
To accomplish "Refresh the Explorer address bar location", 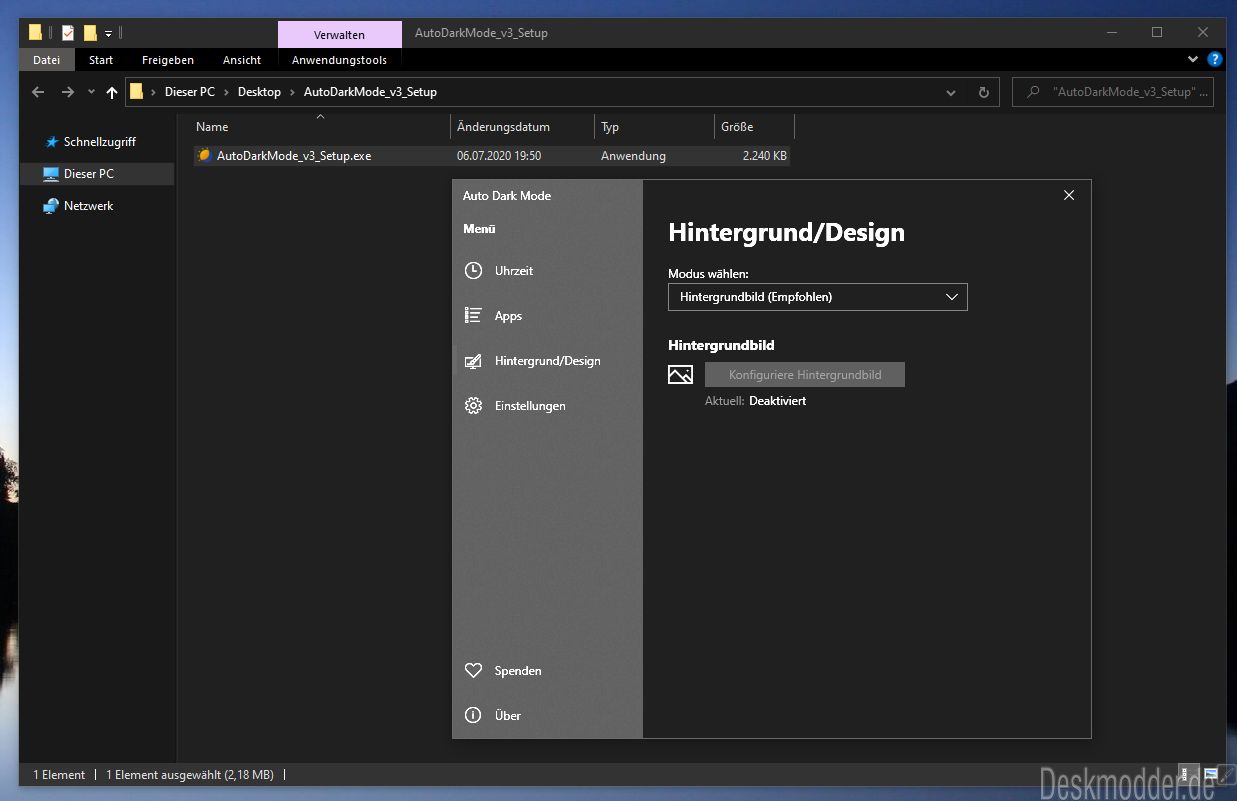I will pyautogui.click(x=984, y=92).
